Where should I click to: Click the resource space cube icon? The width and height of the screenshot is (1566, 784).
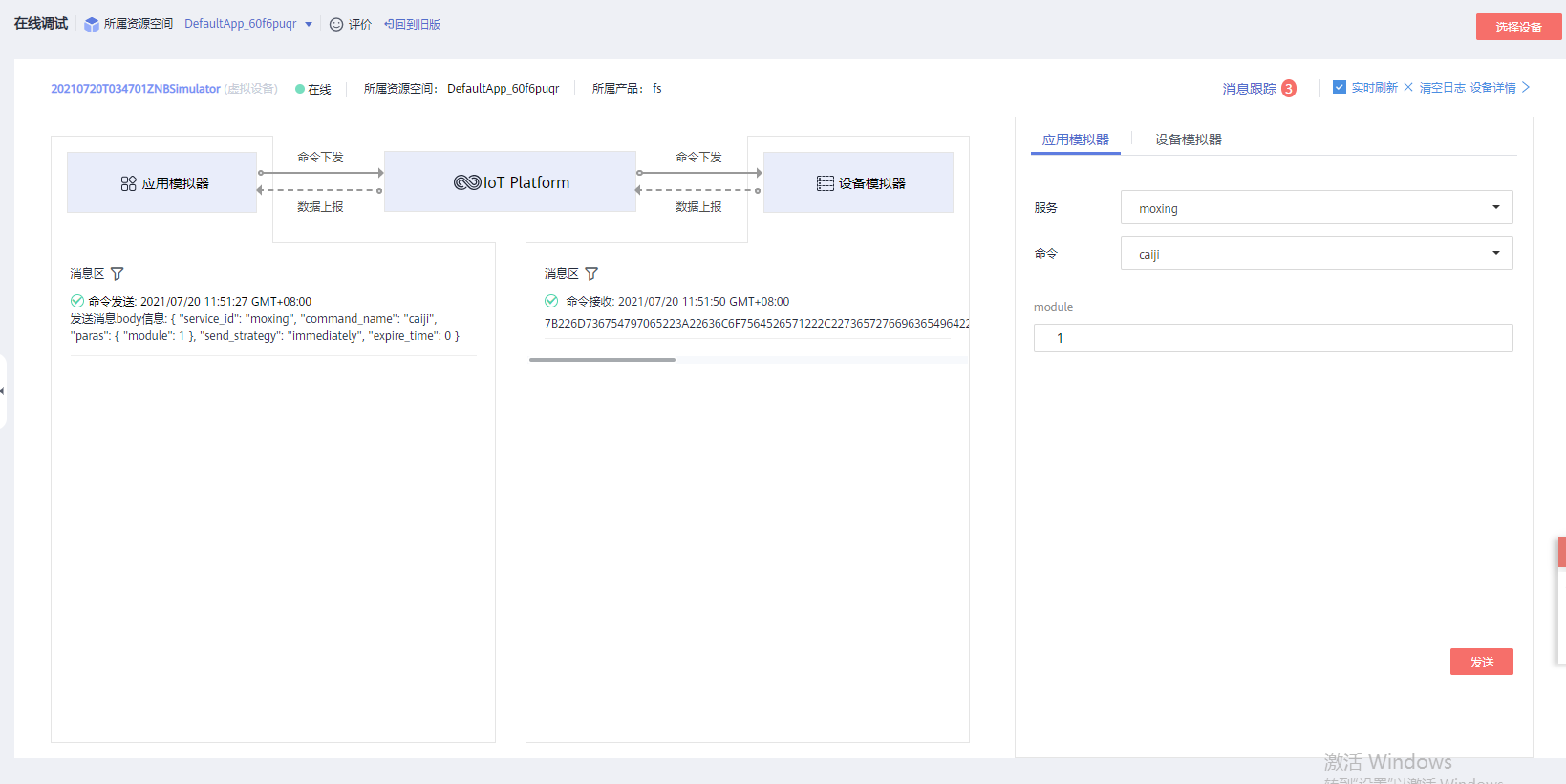pyautogui.click(x=92, y=25)
